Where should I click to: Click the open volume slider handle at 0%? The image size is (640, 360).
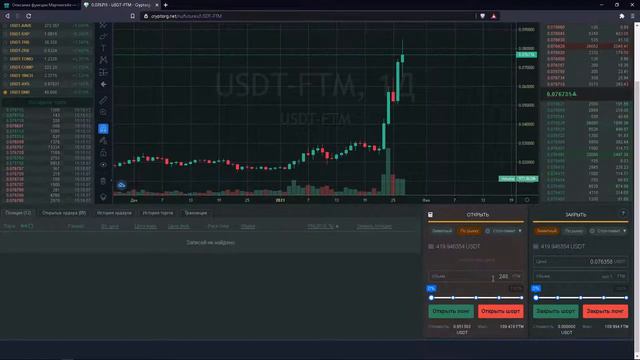click(x=431, y=298)
